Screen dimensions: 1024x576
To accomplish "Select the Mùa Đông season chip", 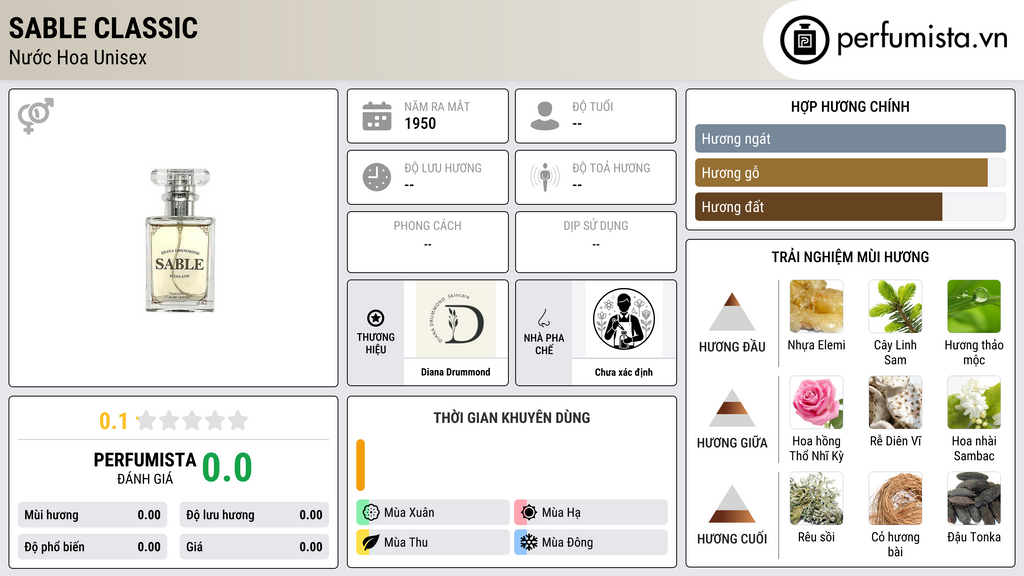I will (x=591, y=542).
